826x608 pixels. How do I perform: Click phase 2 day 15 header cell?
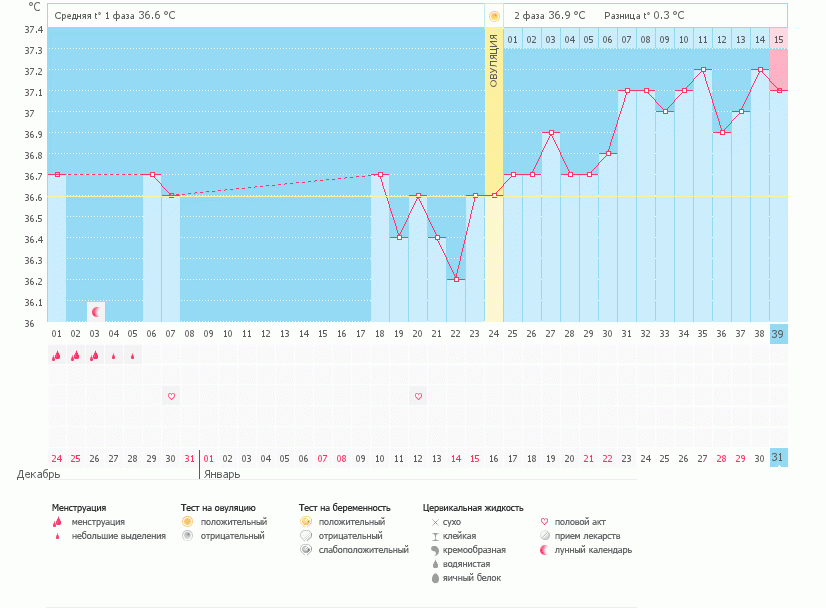point(778,39)
